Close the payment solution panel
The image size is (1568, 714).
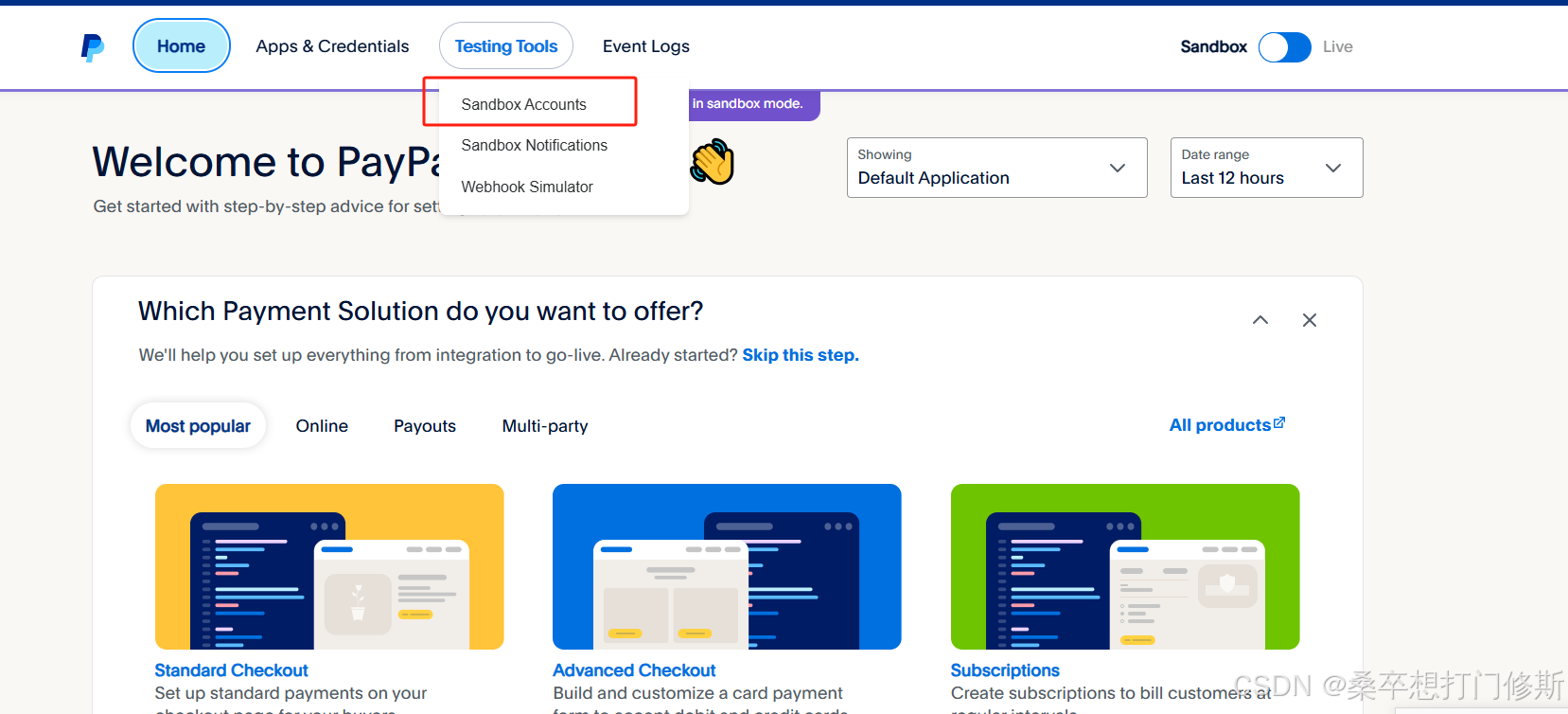tap(1310, 320)
